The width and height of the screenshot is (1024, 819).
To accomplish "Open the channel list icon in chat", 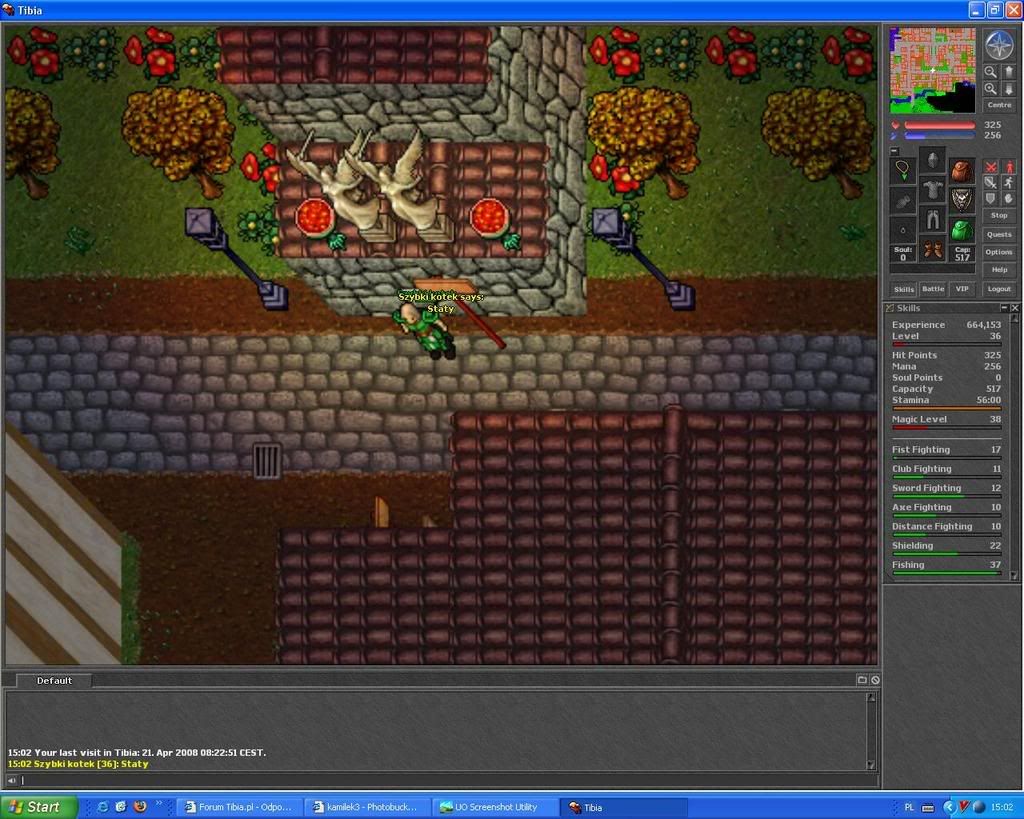I will (862, 680).
